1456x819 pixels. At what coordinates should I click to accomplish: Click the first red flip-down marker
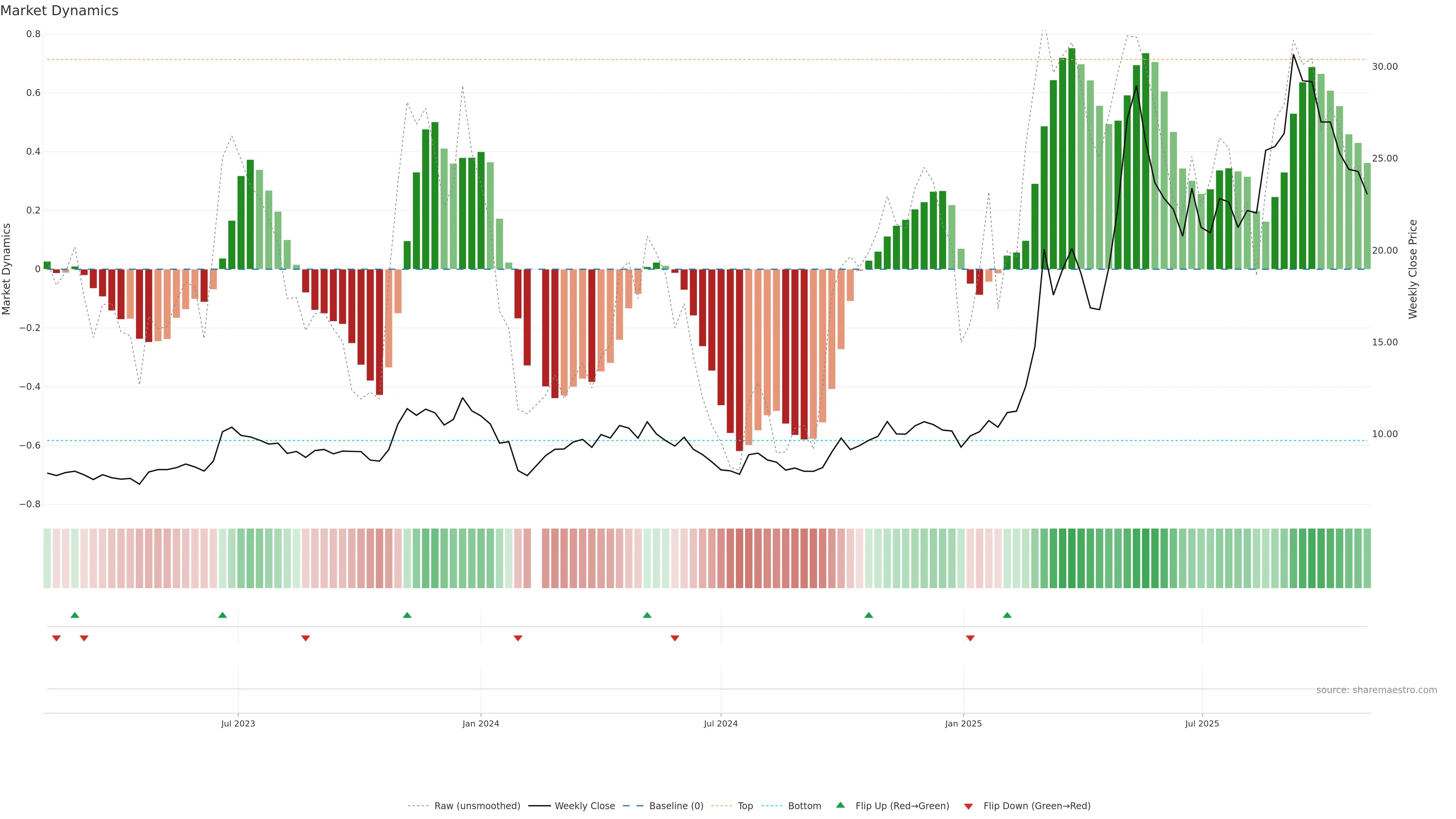click(x=56, y=638)
